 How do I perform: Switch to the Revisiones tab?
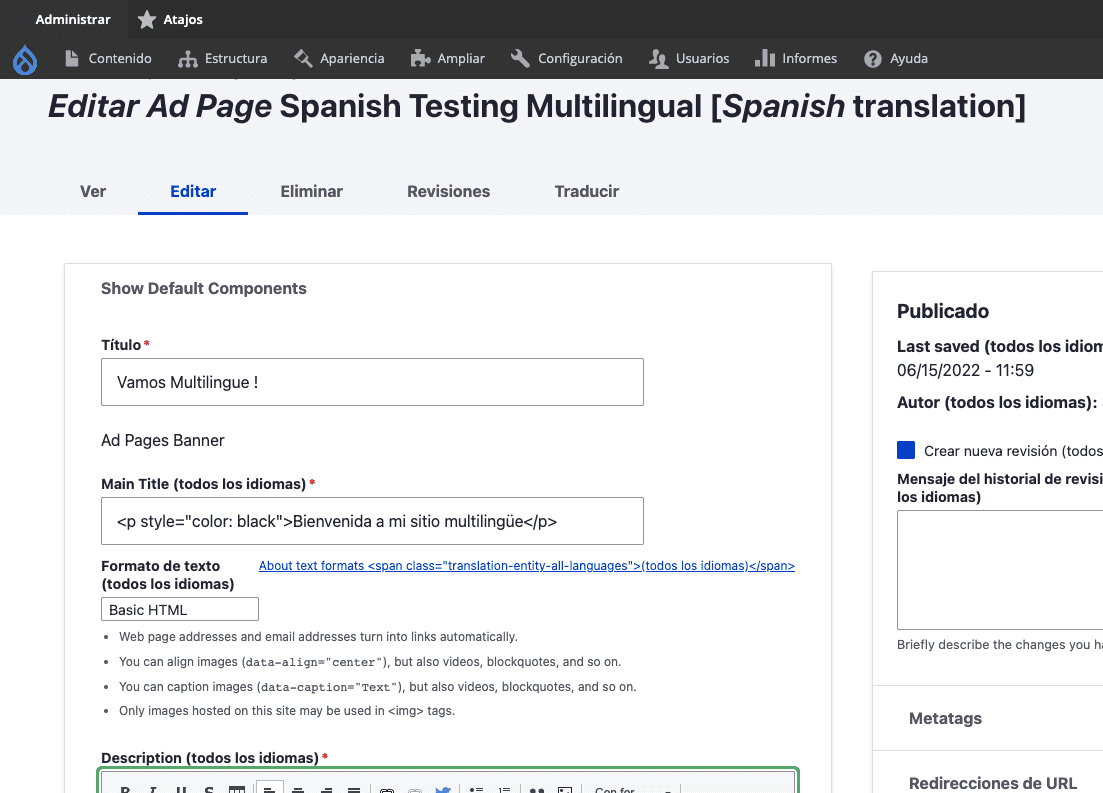(x=448, y=191)
